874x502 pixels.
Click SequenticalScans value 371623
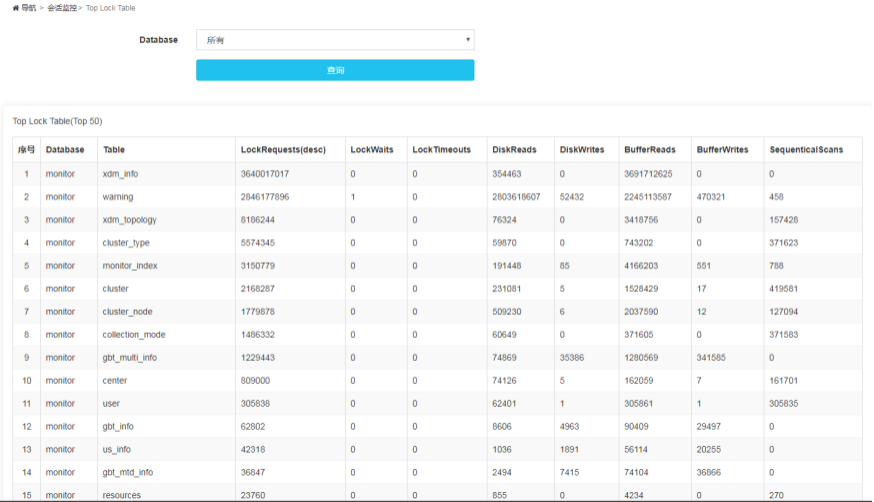coord(784,242)
